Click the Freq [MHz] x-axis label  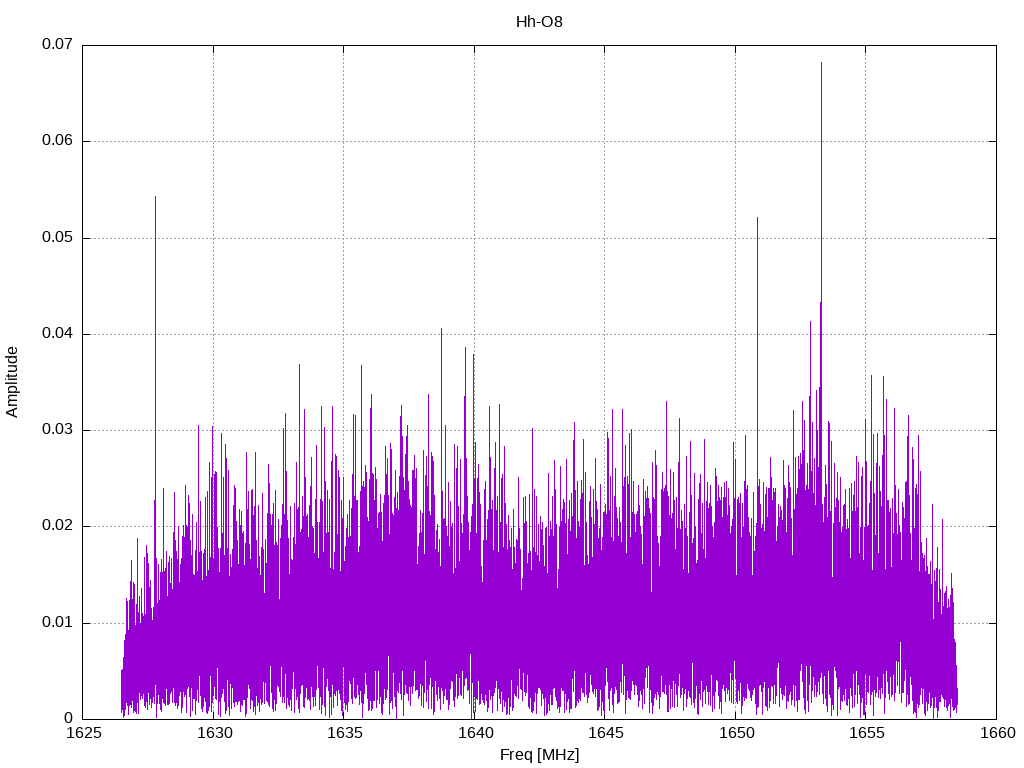(x=539, y=755)
